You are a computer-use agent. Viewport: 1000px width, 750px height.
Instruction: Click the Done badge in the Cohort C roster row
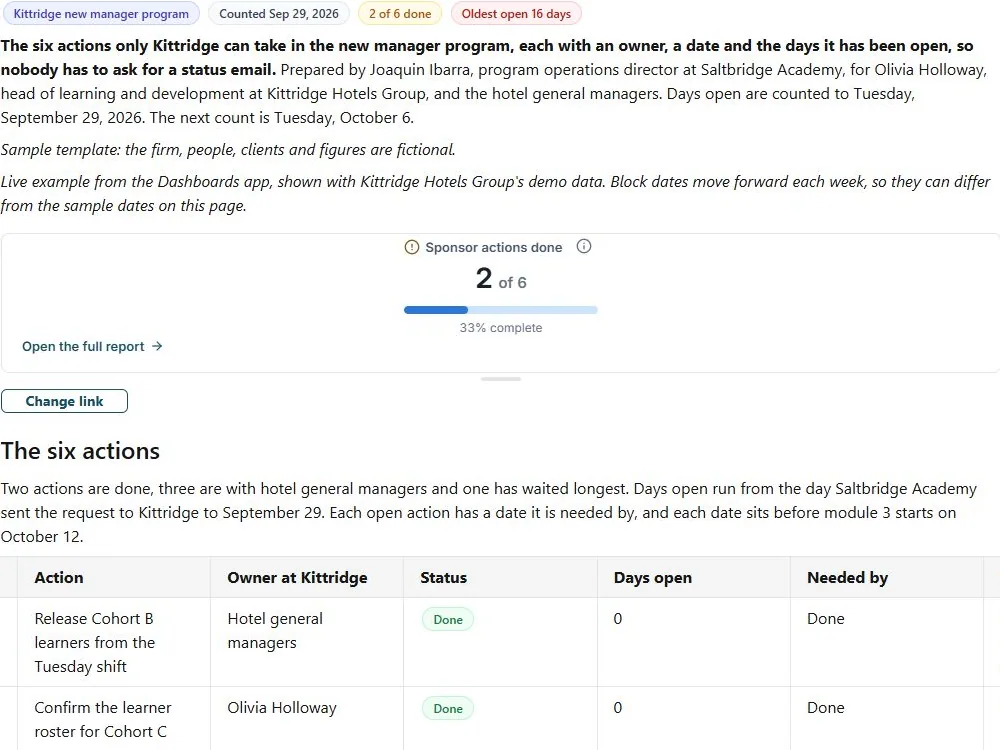tap(448, 709)
